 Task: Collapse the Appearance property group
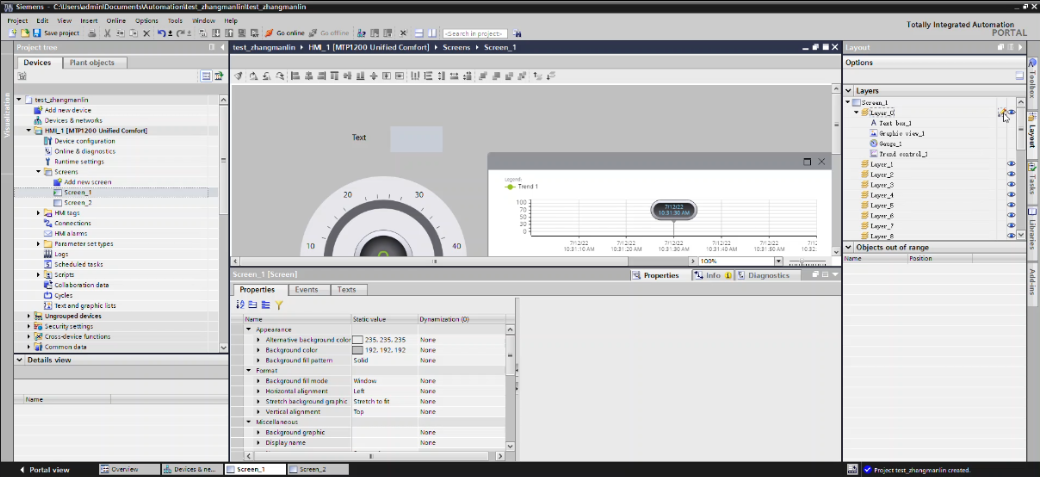coord(249,329)
